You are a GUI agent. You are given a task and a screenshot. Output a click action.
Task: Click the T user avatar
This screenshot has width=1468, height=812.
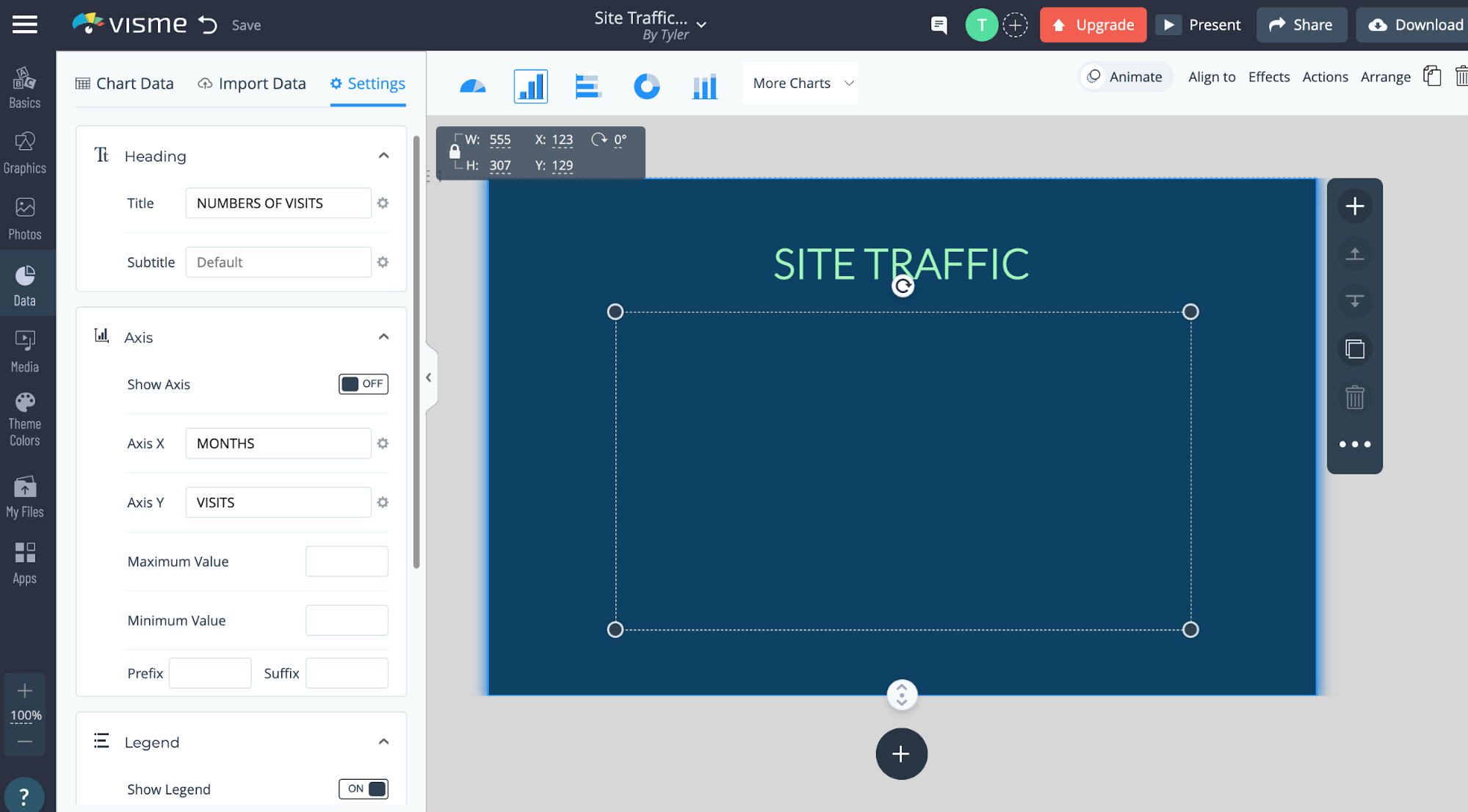[x=981, y=25]
